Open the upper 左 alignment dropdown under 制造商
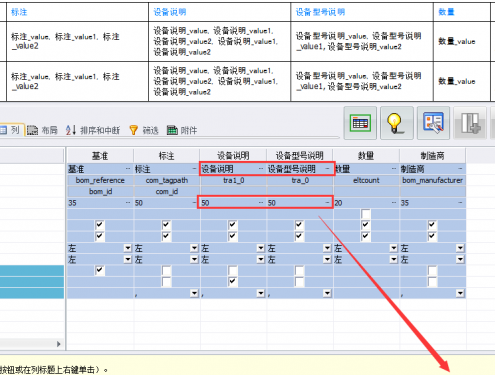This screenshot has height=375, width=495. coord(460,248)
